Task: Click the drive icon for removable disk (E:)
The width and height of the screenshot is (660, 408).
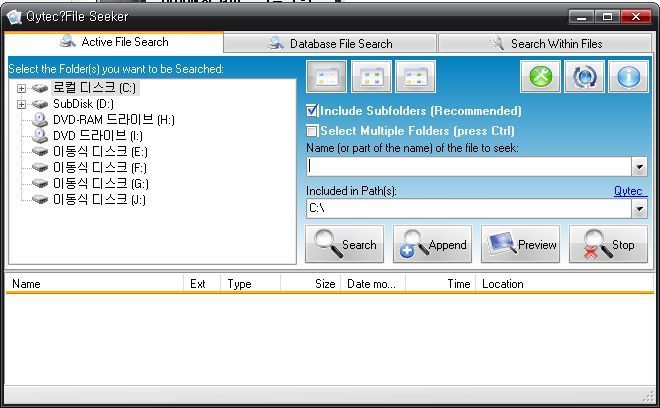Action: (40, 152)
